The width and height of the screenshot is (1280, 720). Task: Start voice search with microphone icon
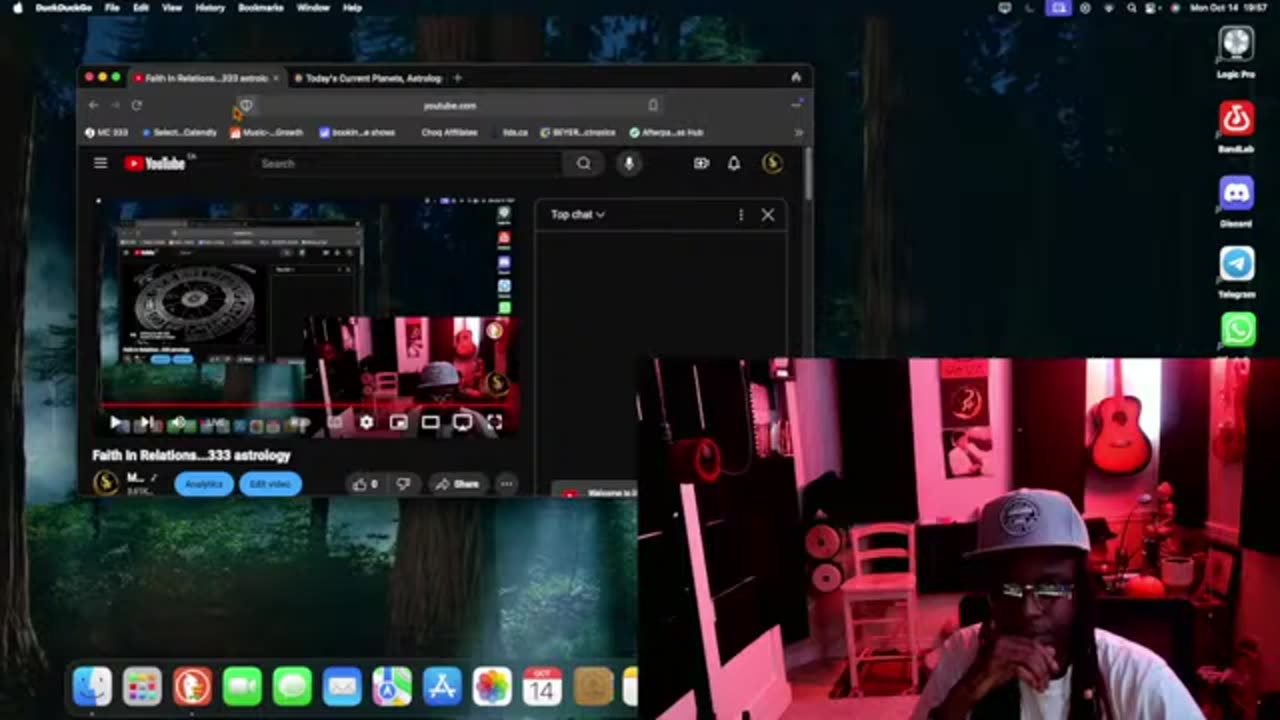tap(628, 163)
